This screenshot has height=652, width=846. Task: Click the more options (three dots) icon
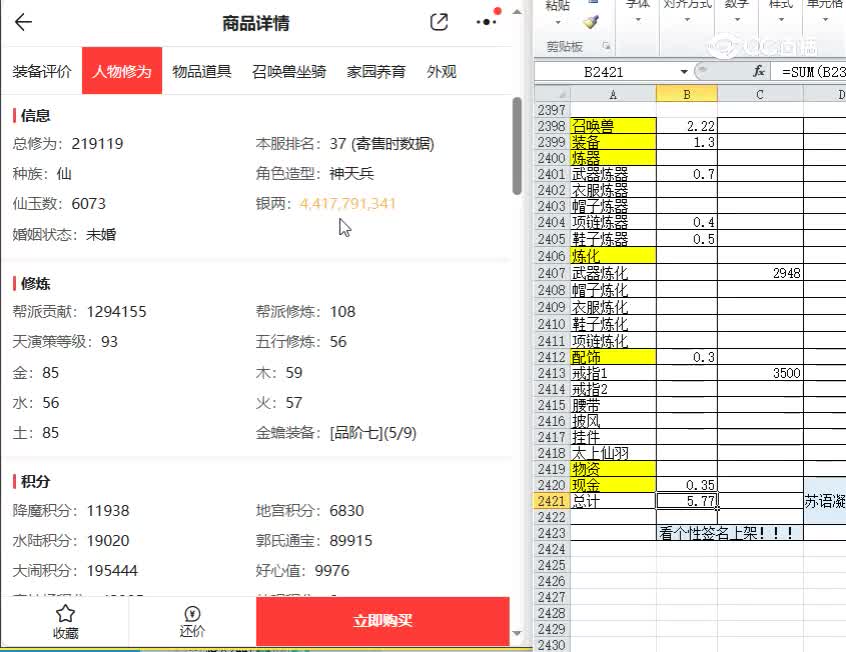(487, 22)
